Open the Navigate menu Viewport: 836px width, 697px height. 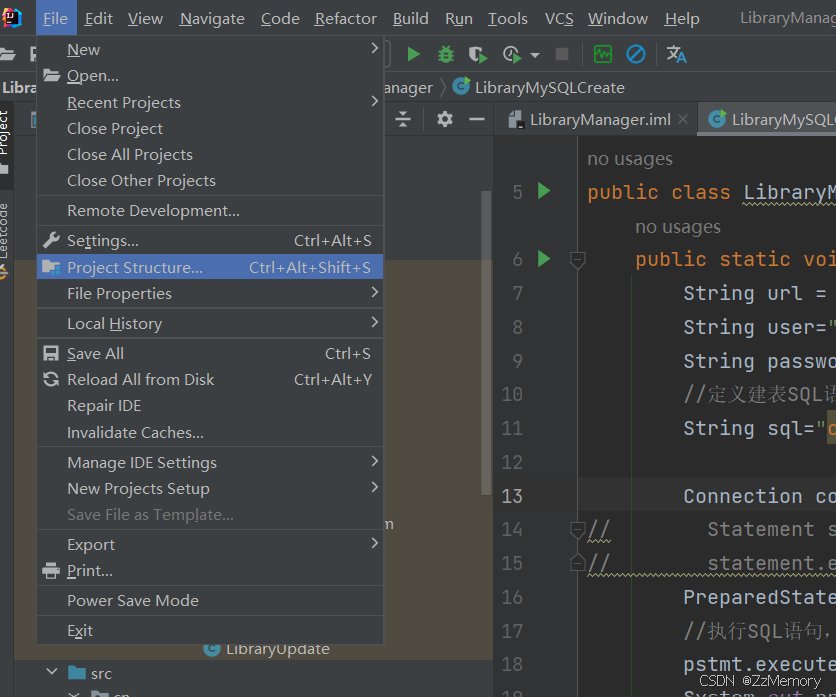[x=212, y=19]
